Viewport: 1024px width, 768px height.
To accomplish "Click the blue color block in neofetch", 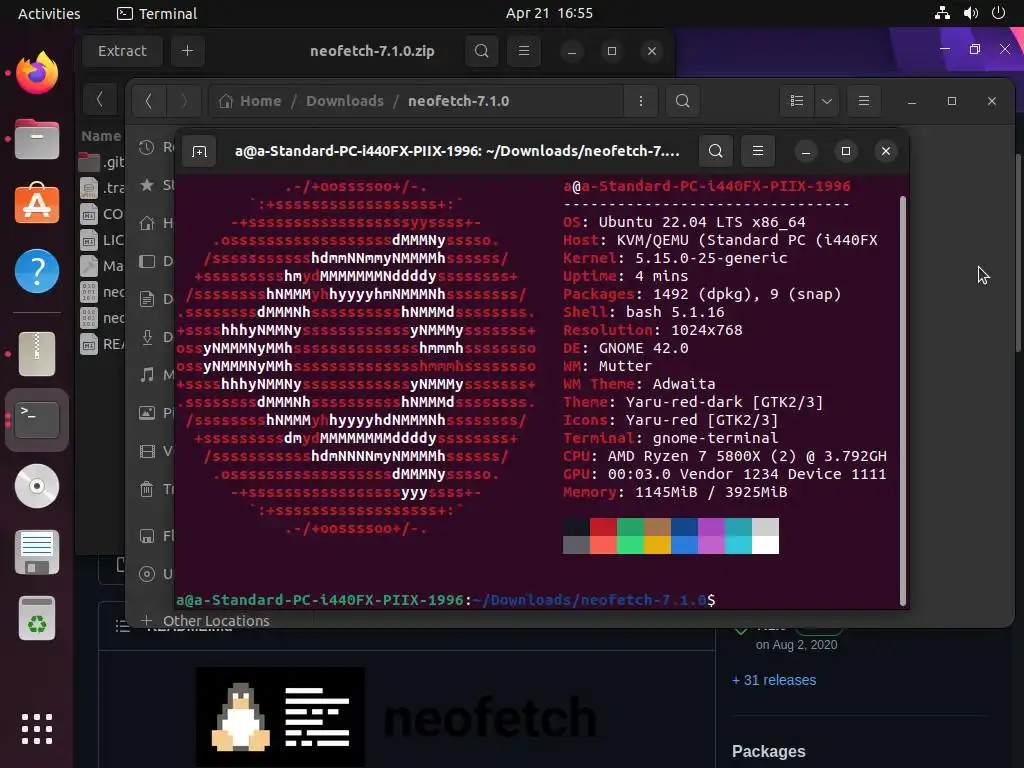I will tap(684, 536).
